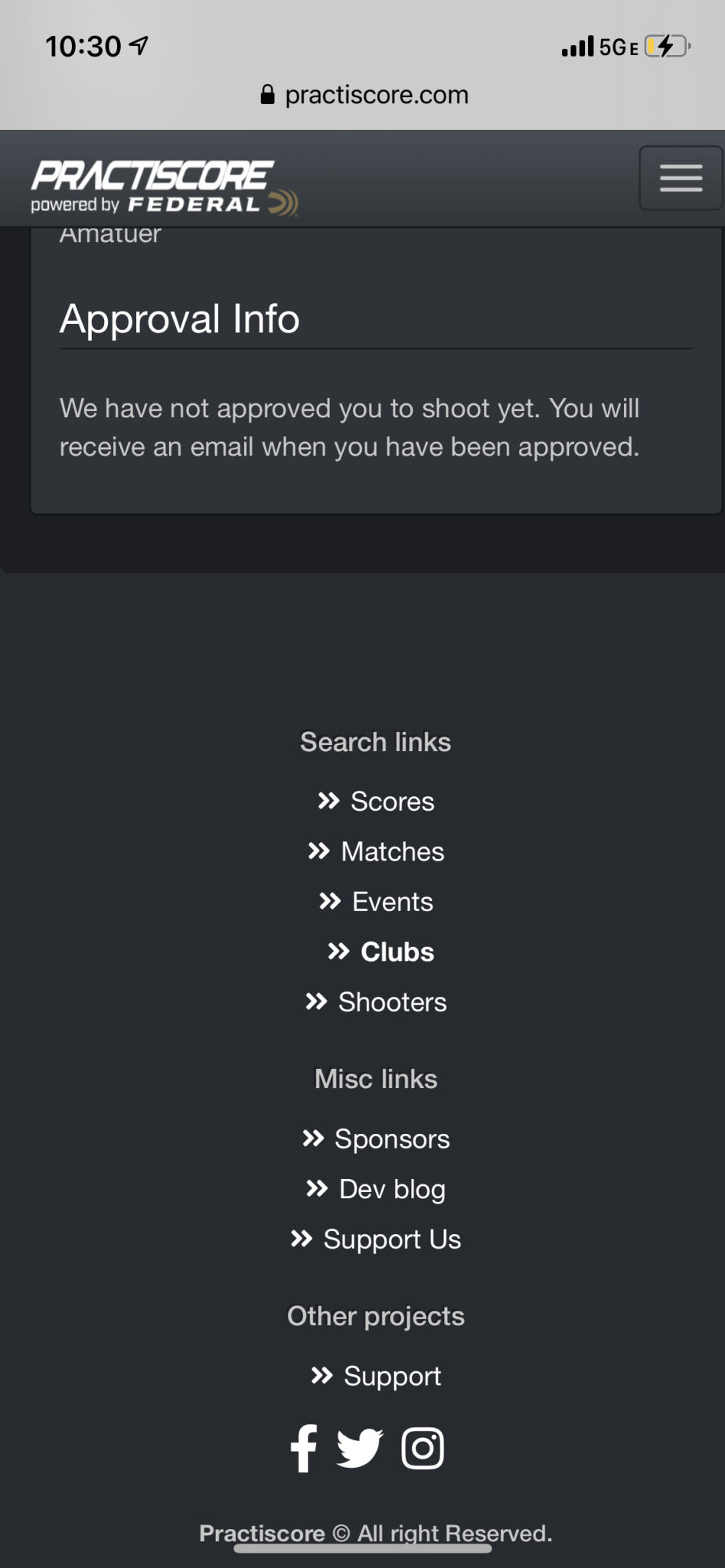Open the Events link
The image size is (725, 1568).
coord(376,902)
